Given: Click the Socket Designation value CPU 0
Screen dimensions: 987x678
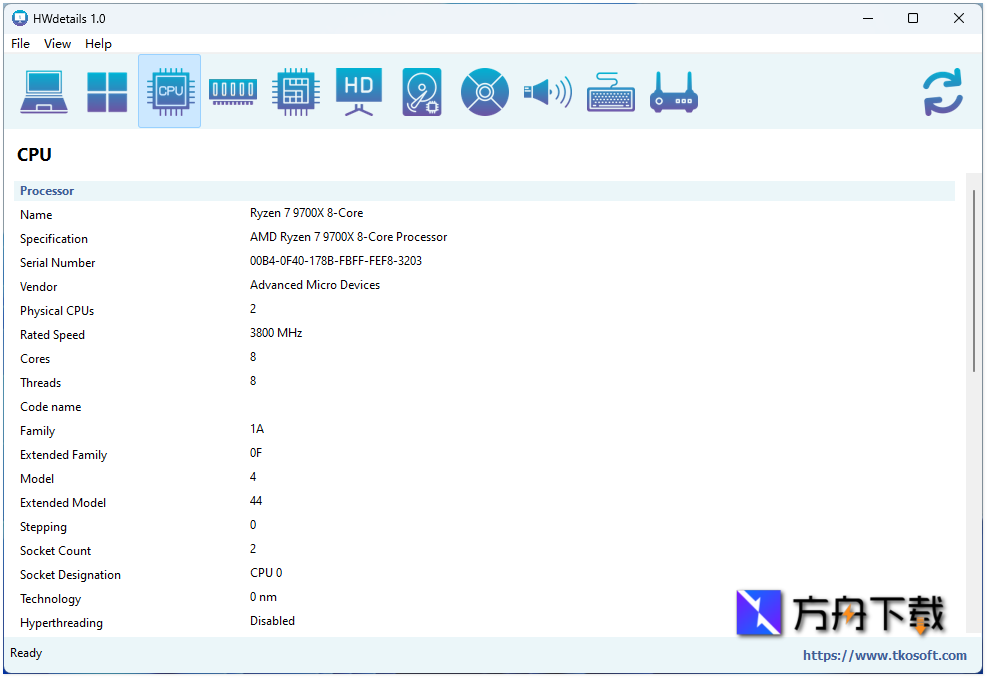Looking at the screenshot, I should coord(266,572).
